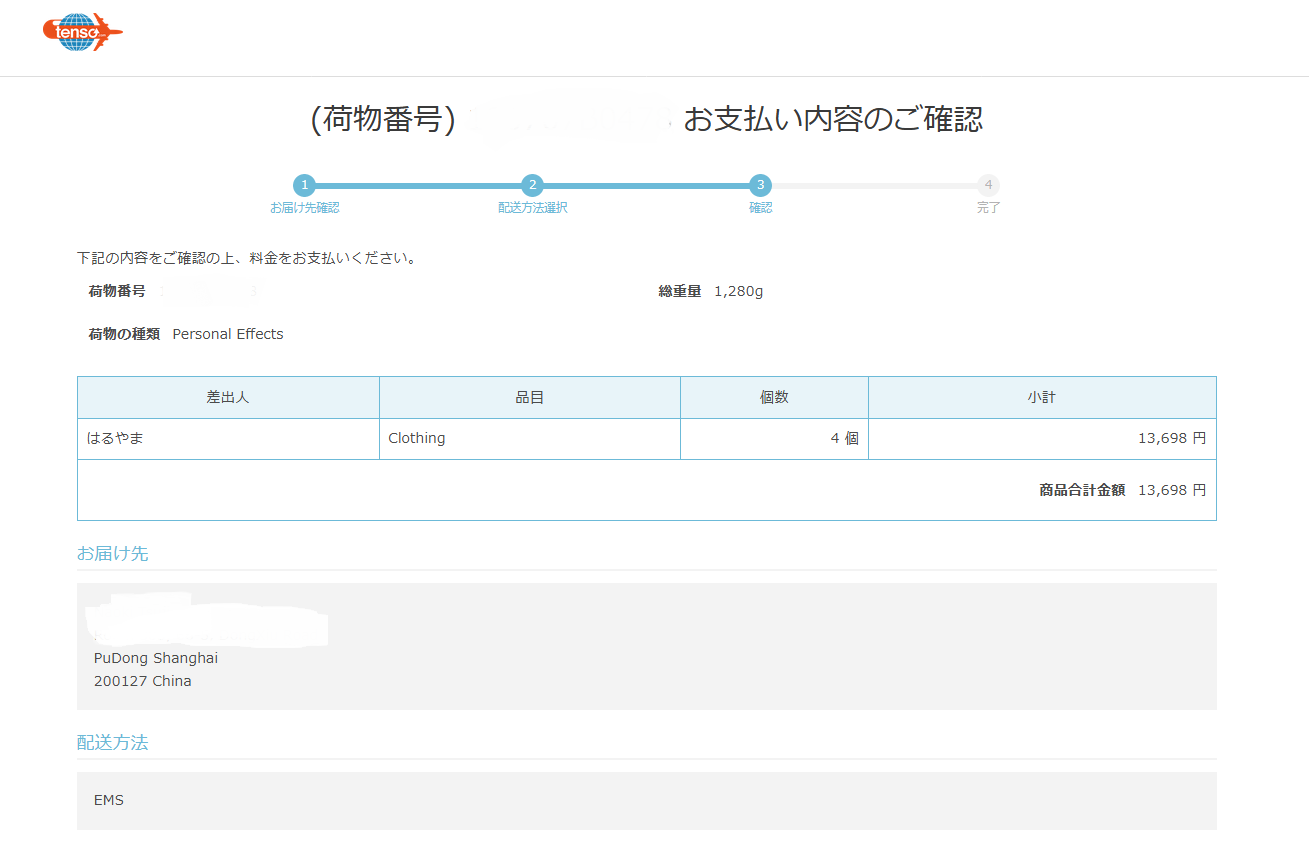Viewport: 1309px width, 847px height.
Task: Click the tenso logo in header
Action: pos(82,32)
